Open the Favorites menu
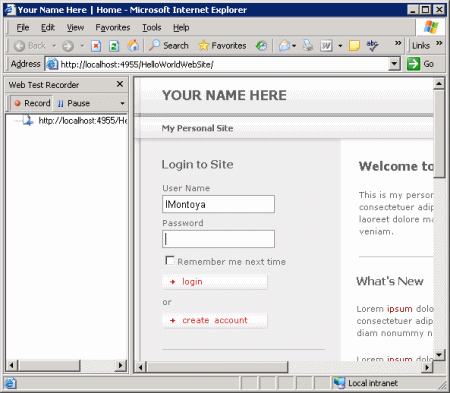450x393 pixels. (113, 28)
